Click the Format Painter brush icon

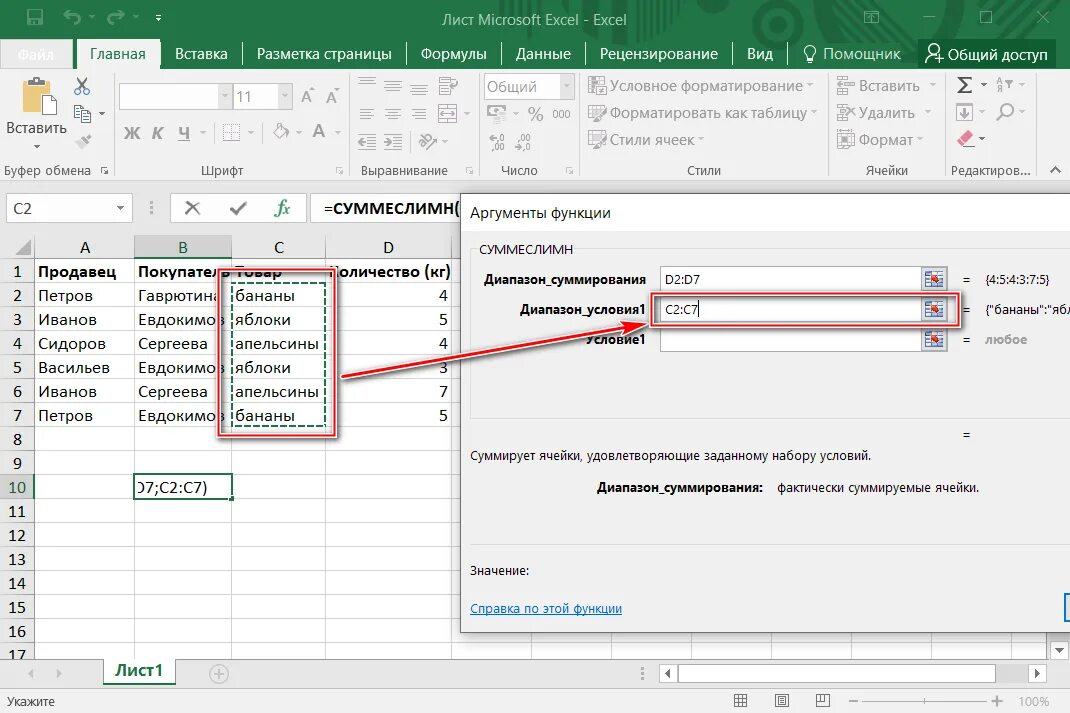tap(83, 141)
